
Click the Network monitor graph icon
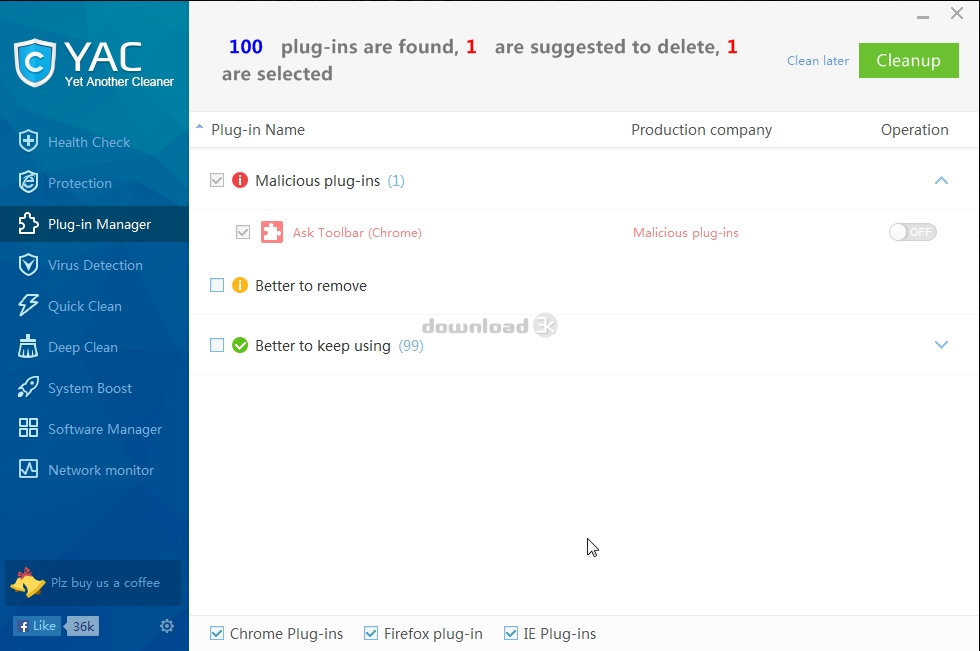click(28, 470)
